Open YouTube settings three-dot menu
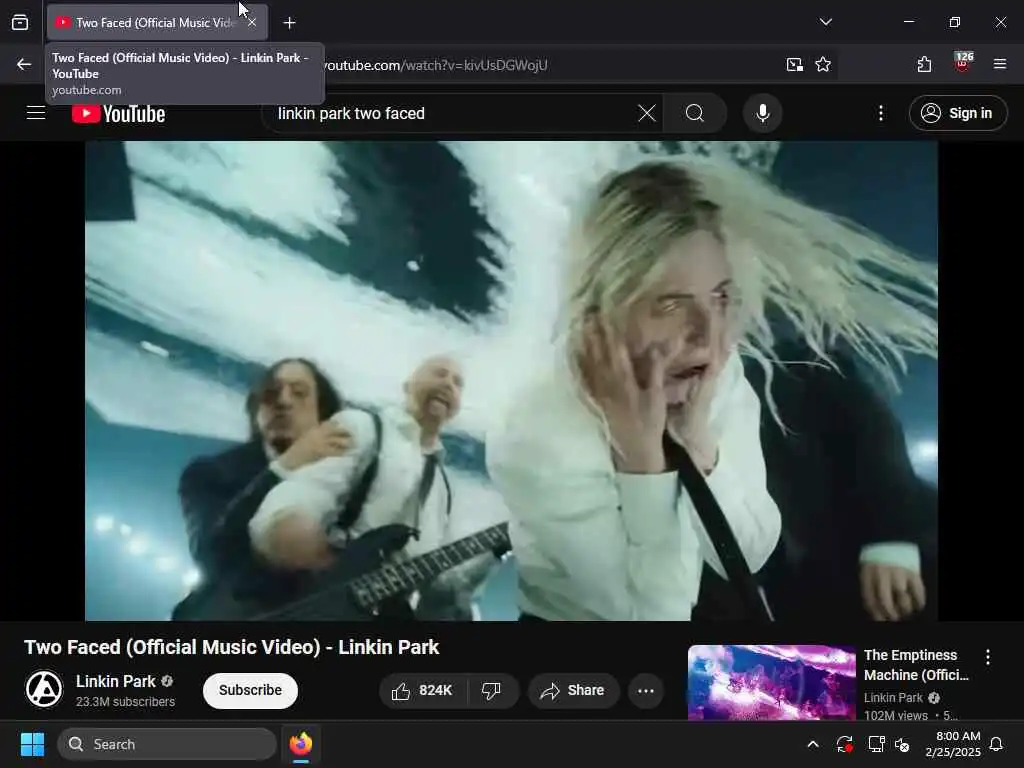This screenshot has width=1024, height=768. pyautogui.click(x=881, y=113)
